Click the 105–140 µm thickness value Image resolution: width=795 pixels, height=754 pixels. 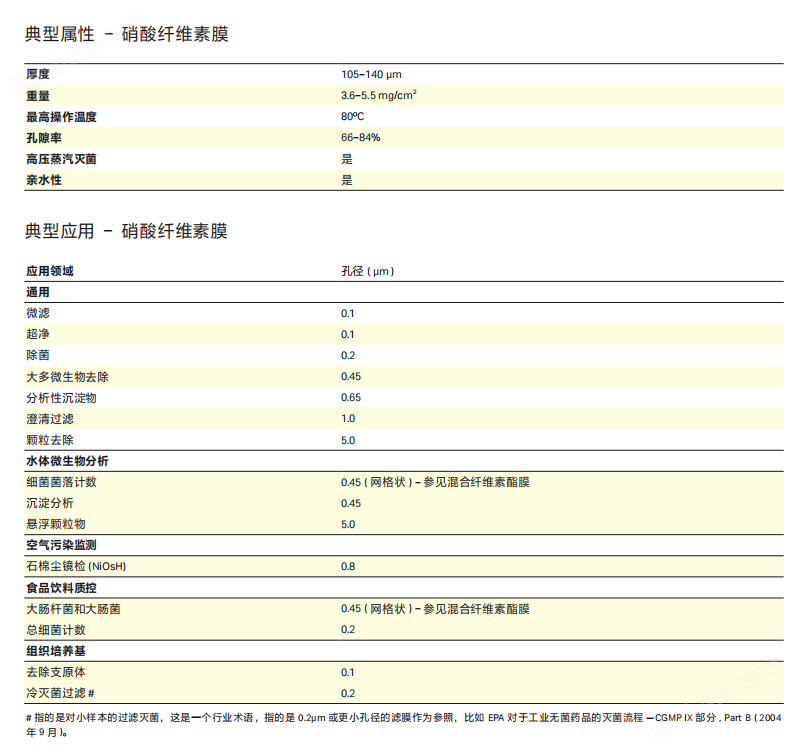[x=371, y=74]
